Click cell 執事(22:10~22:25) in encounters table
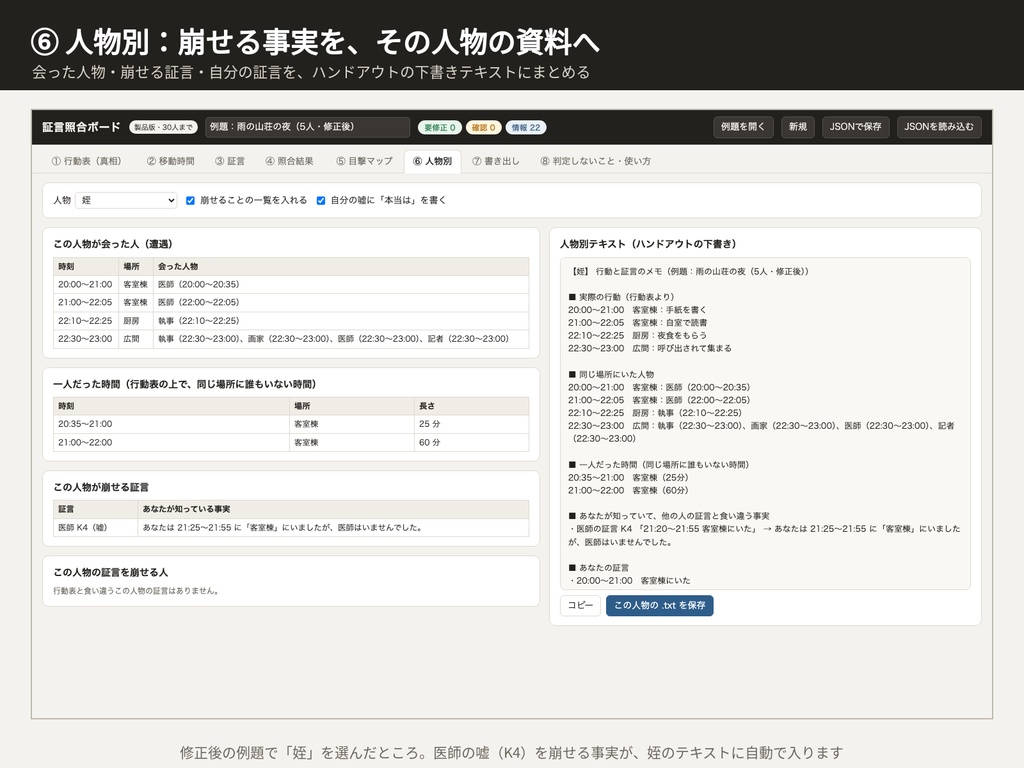Viewport: 1024px width, 768px height. pyautogui.click(x=341, y=321)
